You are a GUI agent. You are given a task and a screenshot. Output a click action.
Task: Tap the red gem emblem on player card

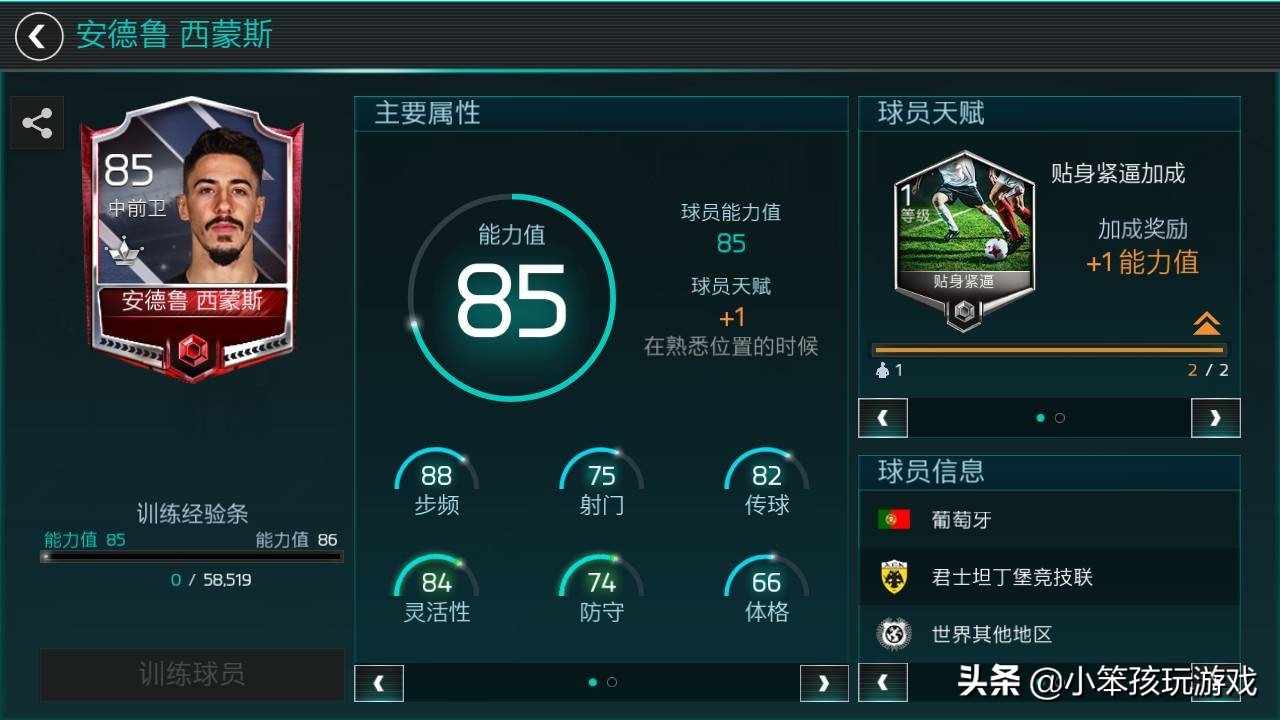click(x=192, y=351)
